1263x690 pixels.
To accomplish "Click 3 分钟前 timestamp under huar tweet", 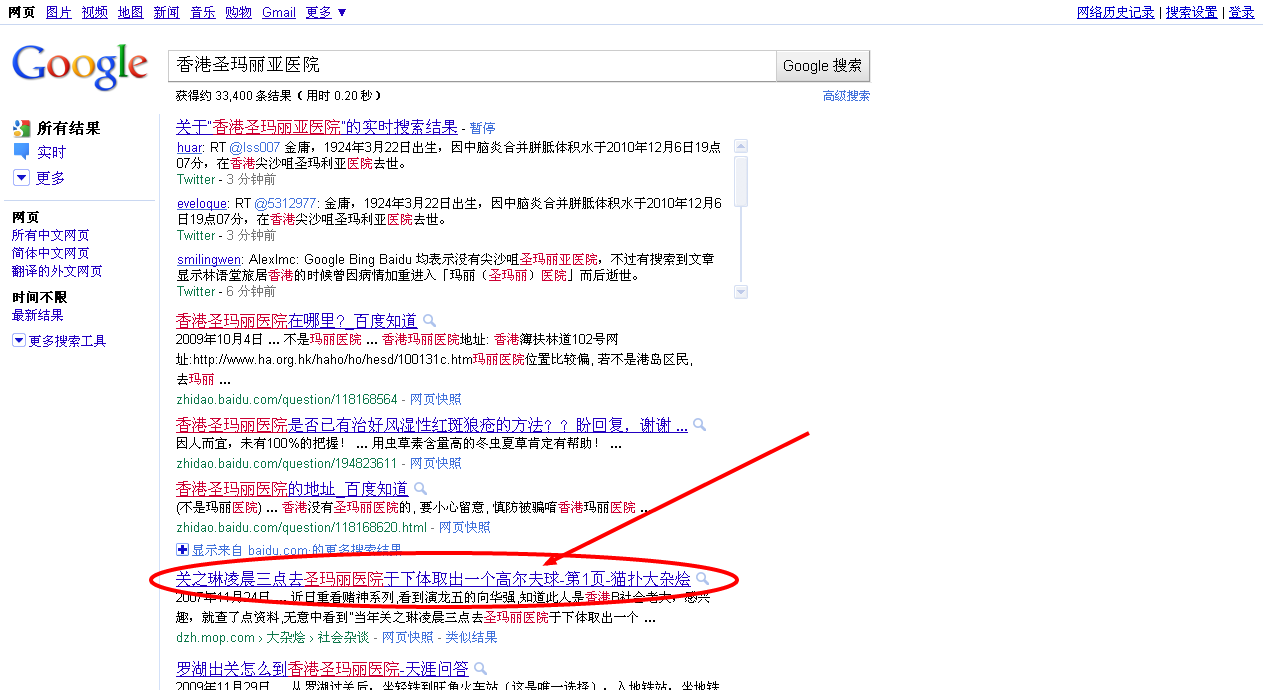I will click(251, 179).
